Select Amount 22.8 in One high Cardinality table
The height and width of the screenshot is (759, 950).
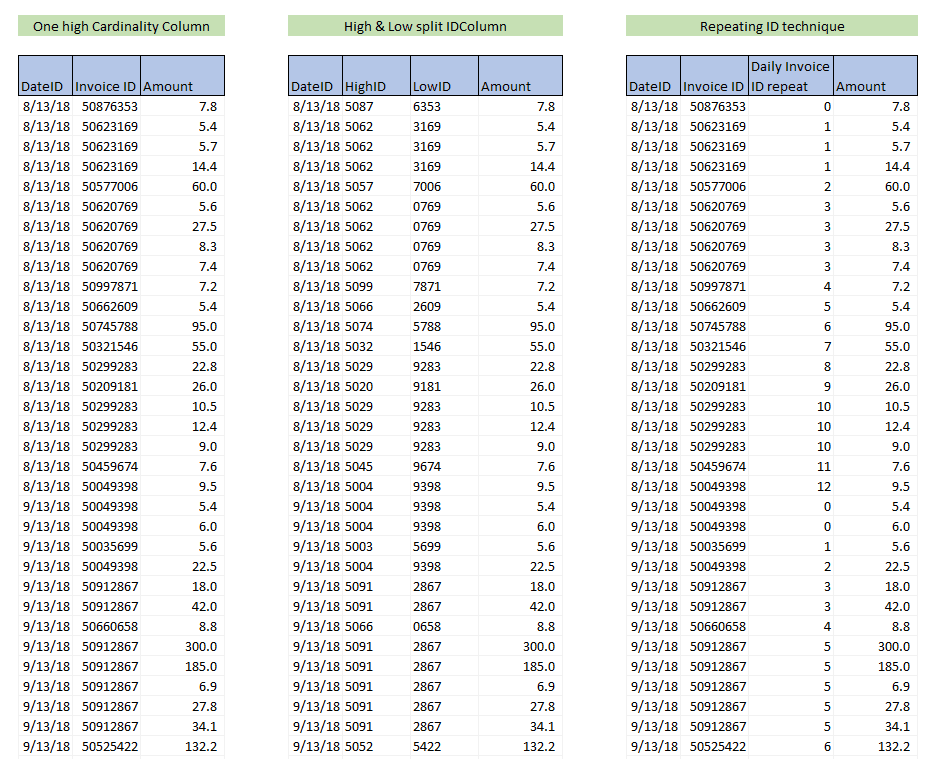(182, 366)
